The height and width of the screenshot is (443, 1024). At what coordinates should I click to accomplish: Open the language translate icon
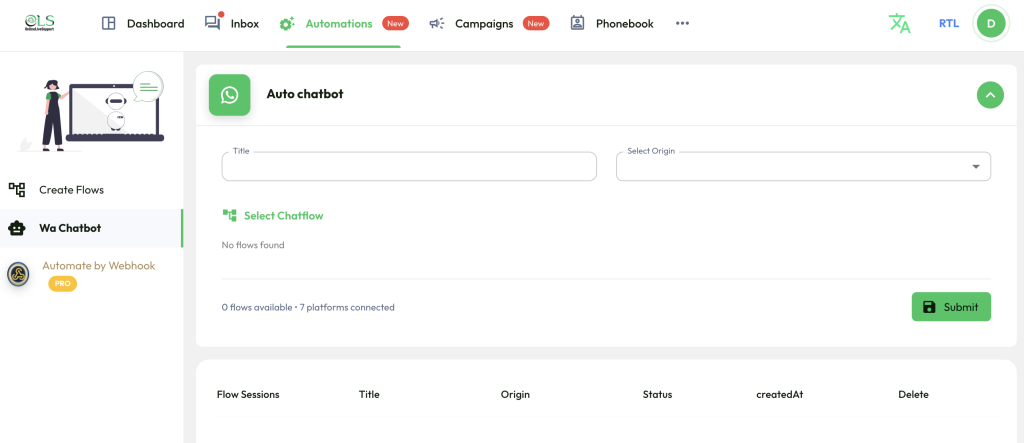click(899, 24)
